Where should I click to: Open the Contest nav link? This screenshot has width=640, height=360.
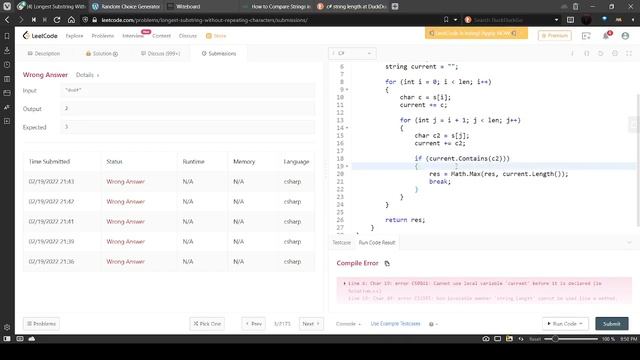161,36
